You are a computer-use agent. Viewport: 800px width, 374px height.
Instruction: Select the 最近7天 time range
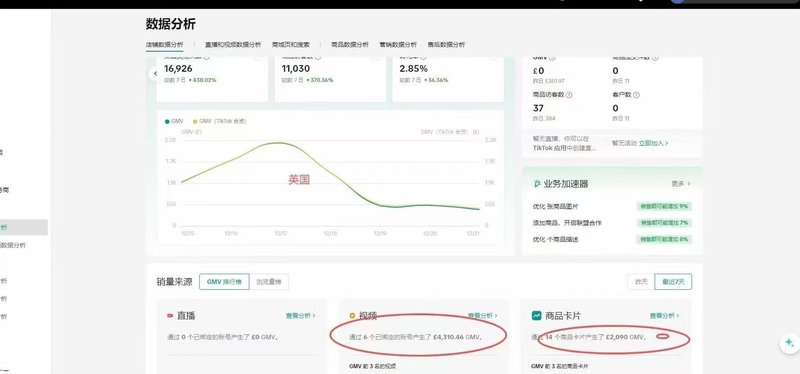pyautogui.click(x=673, y=282)
